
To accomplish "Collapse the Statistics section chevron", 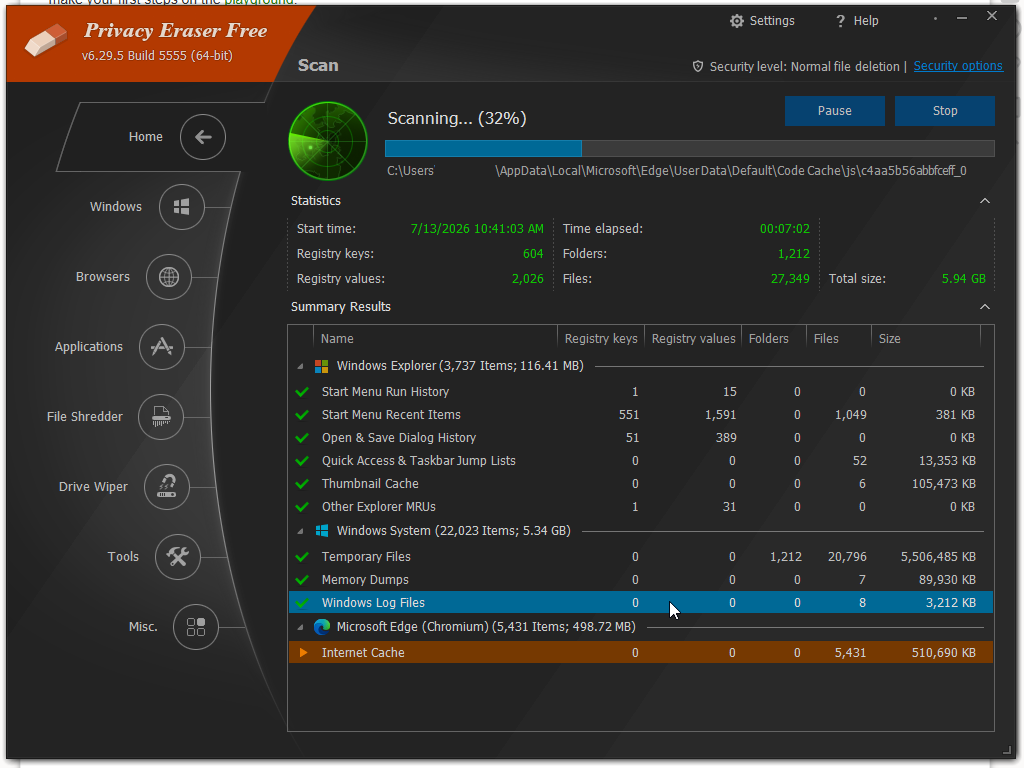I will click(x=985, y=201).
